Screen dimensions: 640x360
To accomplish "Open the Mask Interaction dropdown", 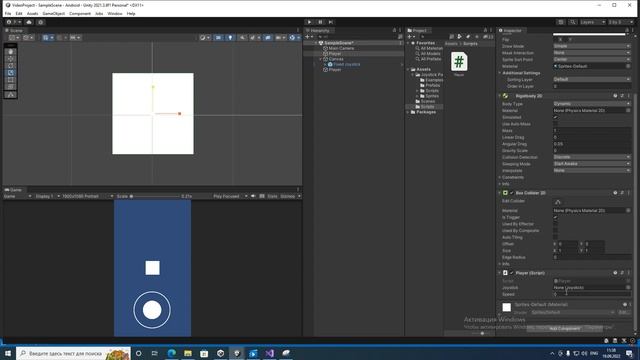I will [x=592, y=53].
